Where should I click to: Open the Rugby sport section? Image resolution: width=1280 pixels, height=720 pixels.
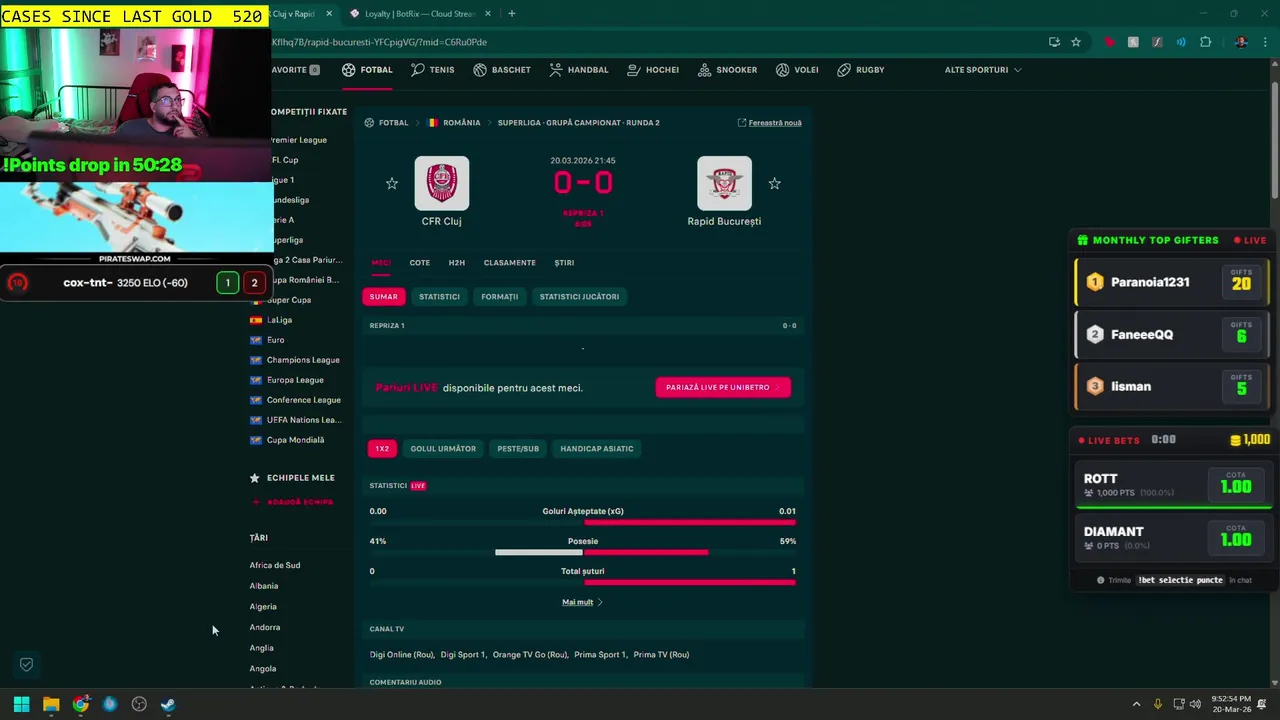(x=860, y=70)
